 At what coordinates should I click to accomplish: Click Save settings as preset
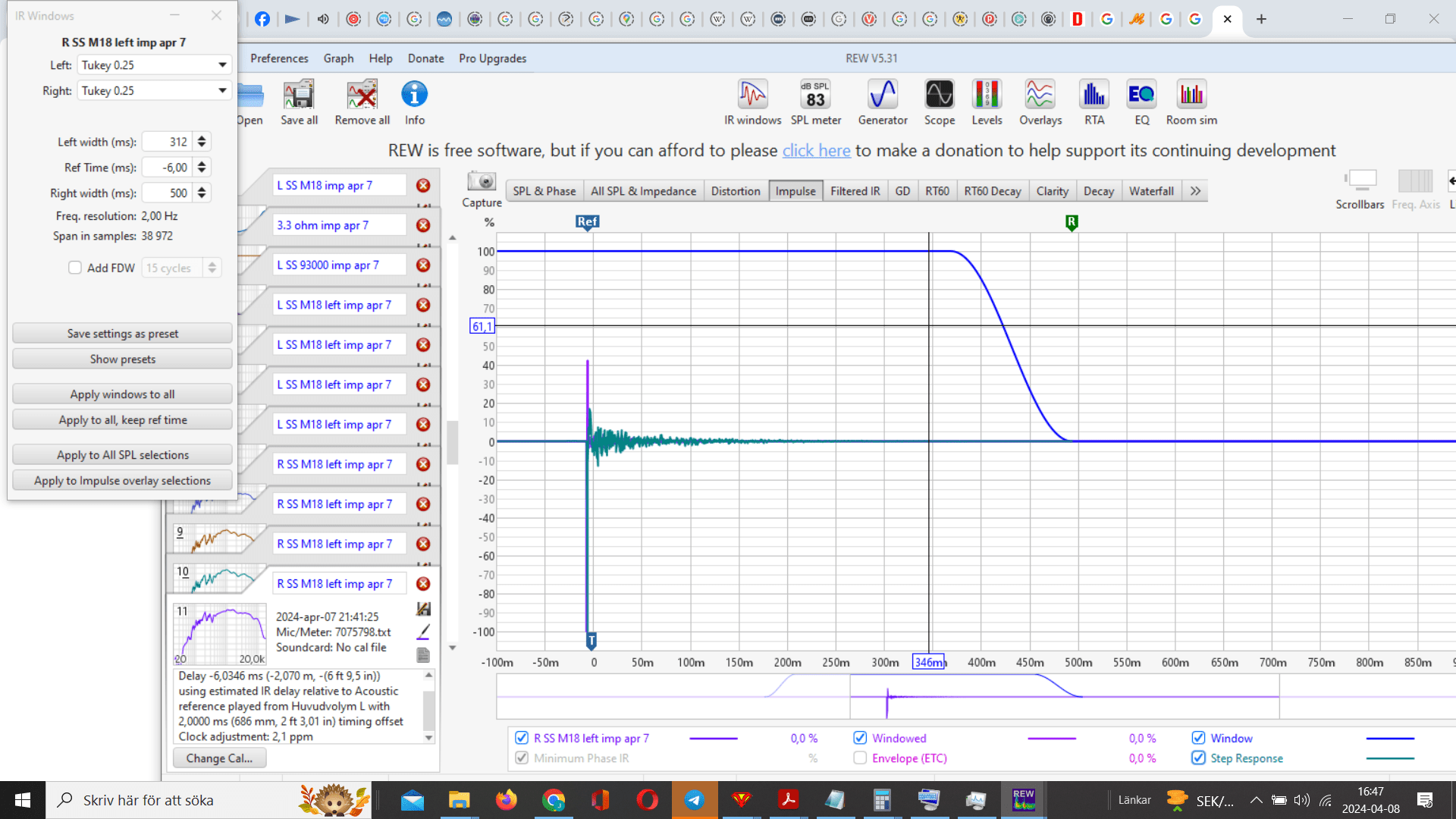point(123,334)
